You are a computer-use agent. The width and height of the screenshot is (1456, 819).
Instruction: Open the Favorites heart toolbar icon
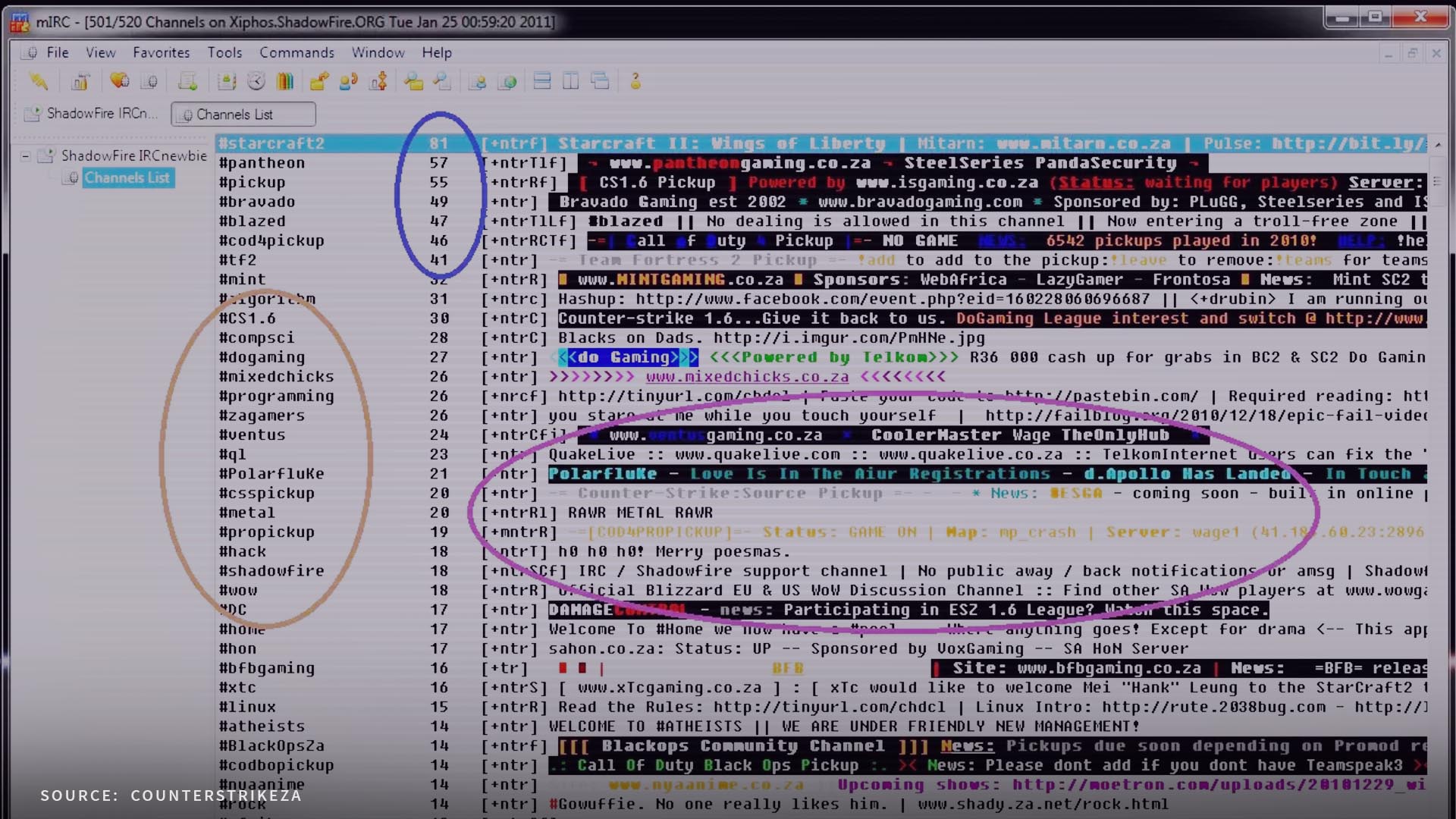119,81
